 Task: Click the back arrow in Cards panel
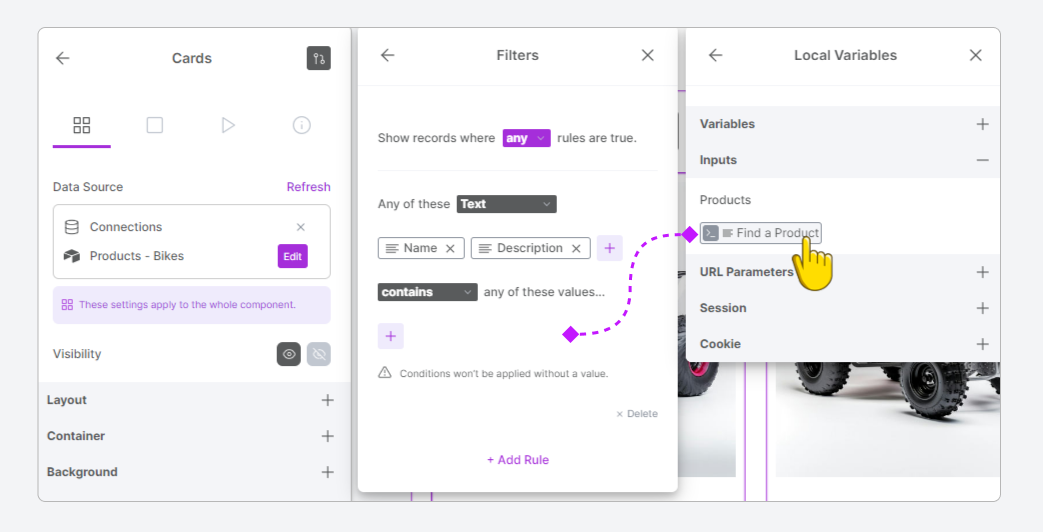tap(63, 59)
